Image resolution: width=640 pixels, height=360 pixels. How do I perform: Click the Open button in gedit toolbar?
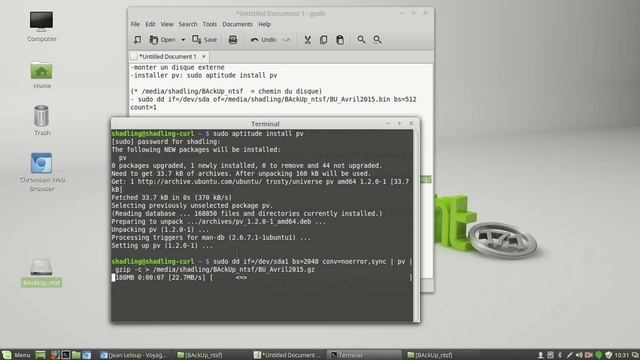162,40
